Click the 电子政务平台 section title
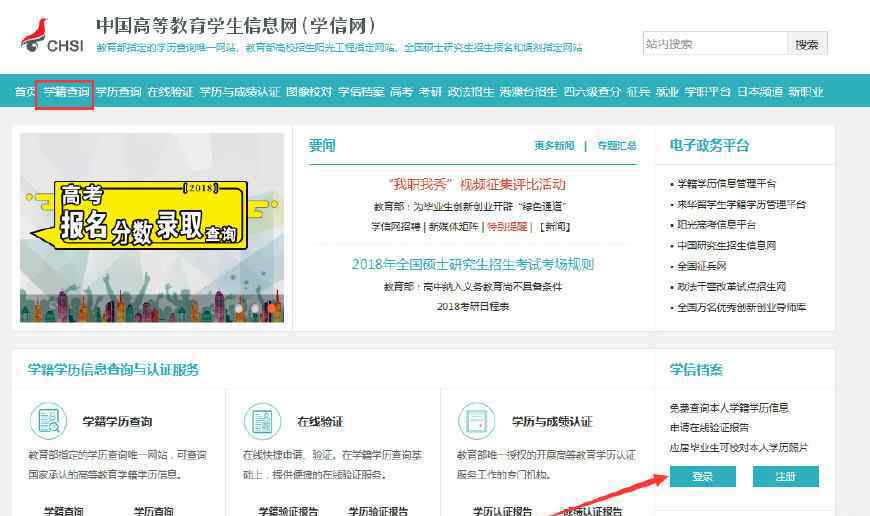Image resolution: width=870 pixels, height=516 pixels. (710, 145)
